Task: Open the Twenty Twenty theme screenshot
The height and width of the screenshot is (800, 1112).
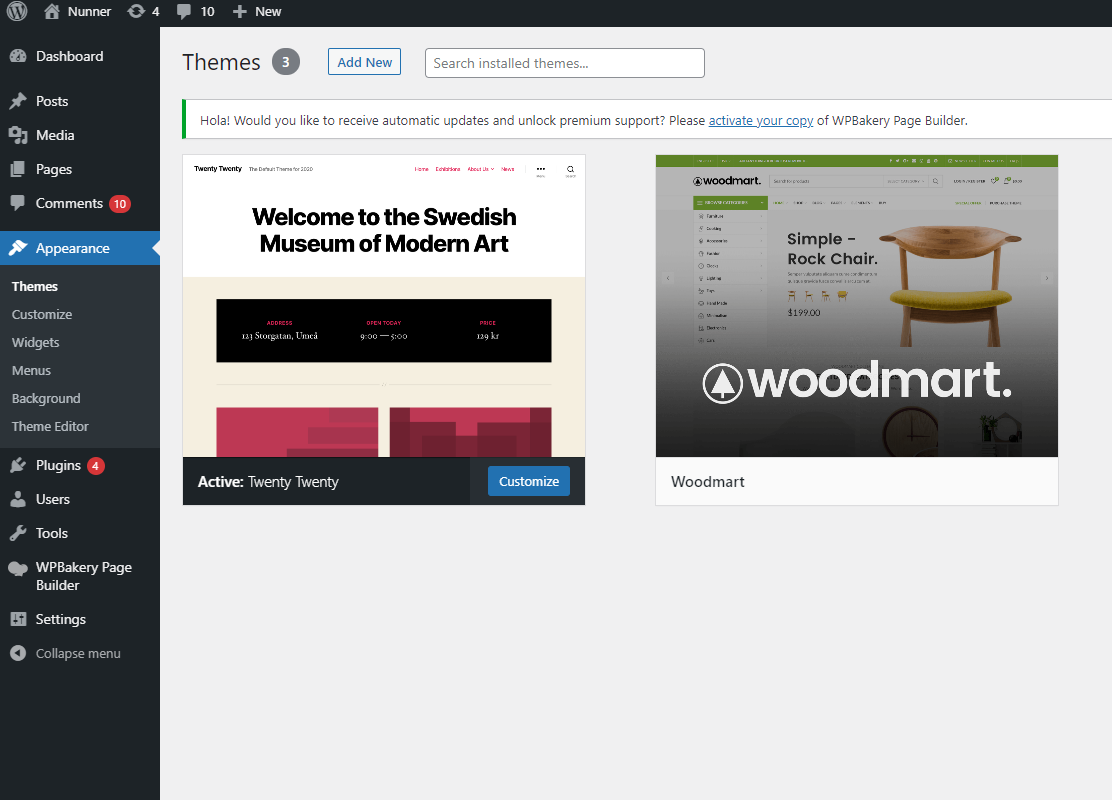Action: [x=384, y=306]
